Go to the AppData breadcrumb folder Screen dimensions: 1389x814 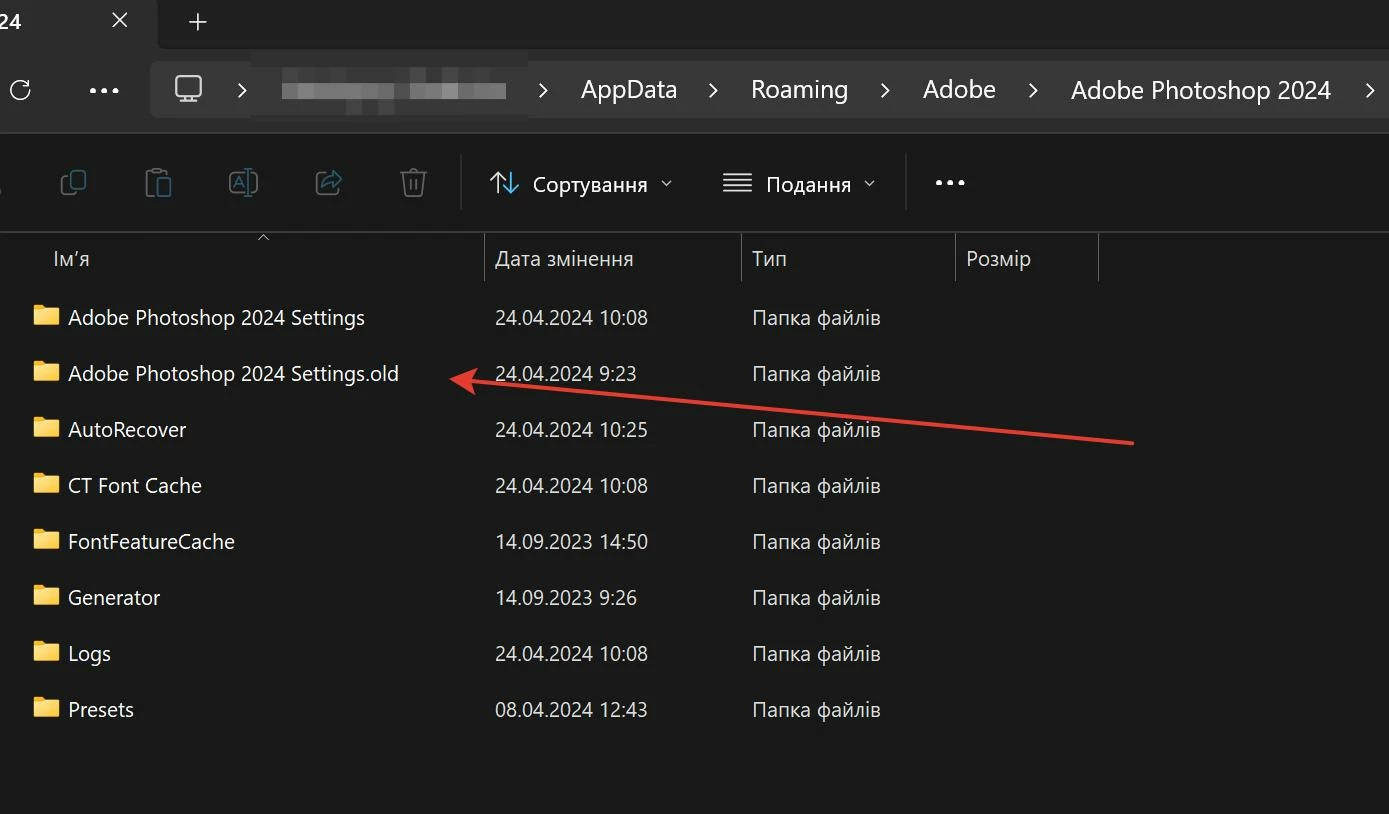[629, 90]
